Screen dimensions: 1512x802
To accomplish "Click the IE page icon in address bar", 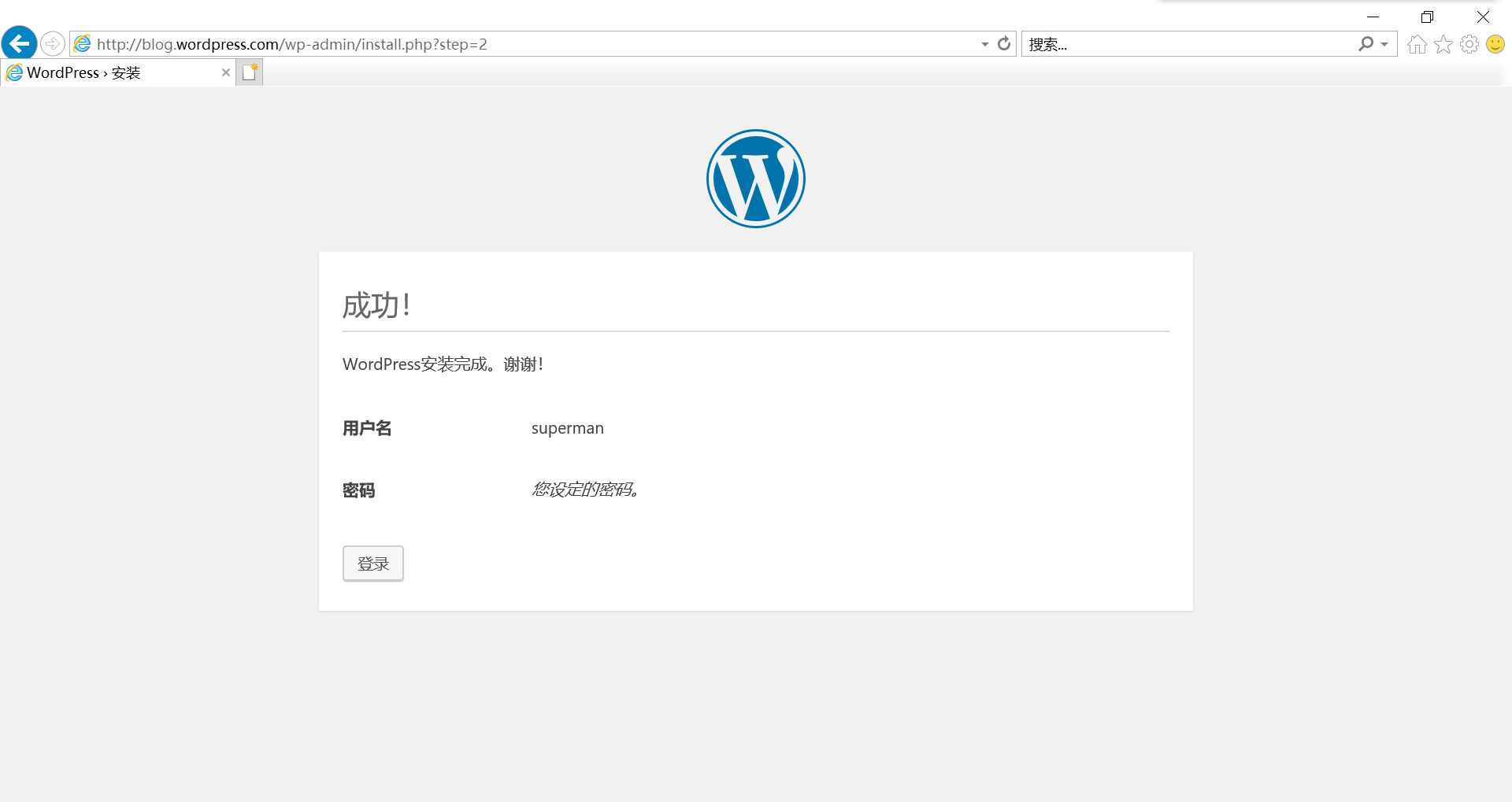I will pos(83,44).
